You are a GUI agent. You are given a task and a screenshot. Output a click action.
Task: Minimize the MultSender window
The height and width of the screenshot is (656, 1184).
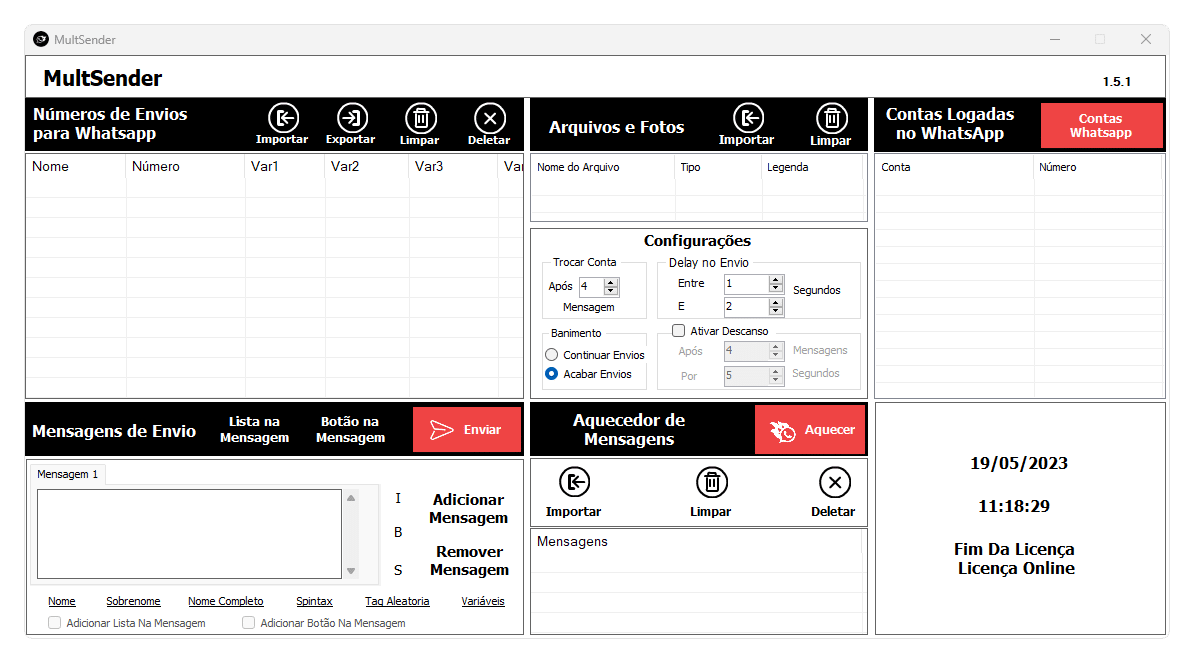click(x=1055, y=39)
